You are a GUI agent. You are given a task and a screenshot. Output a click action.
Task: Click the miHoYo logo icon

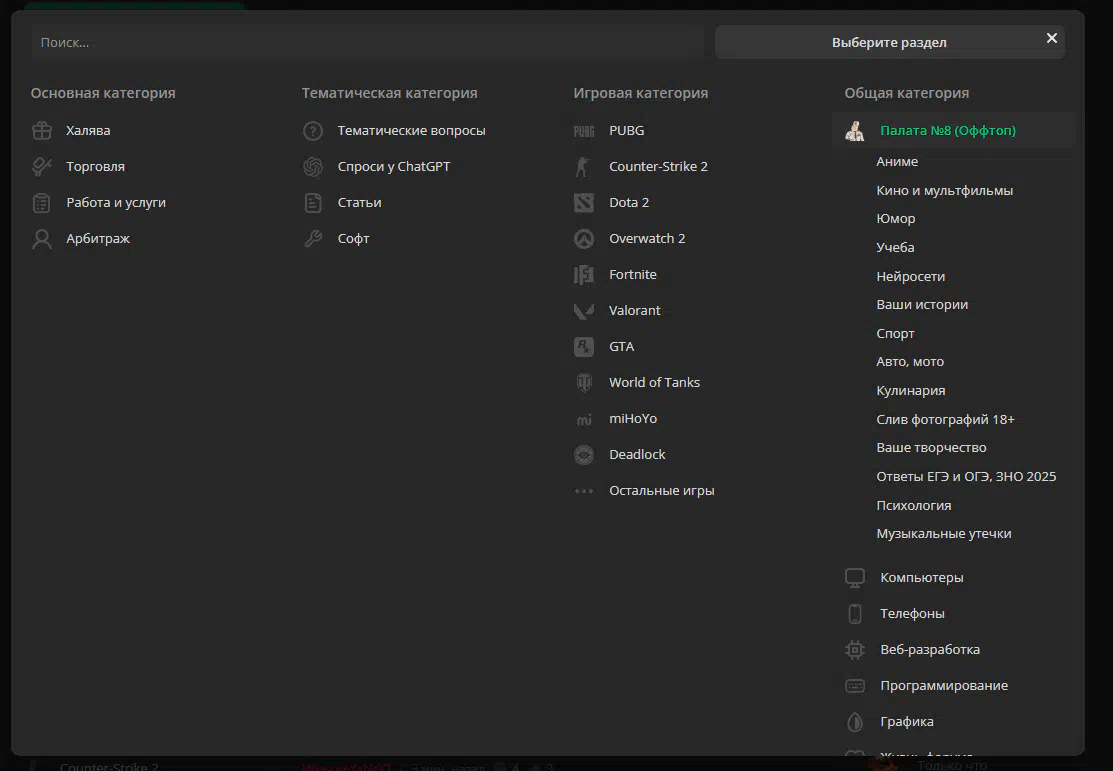point(584,420)
